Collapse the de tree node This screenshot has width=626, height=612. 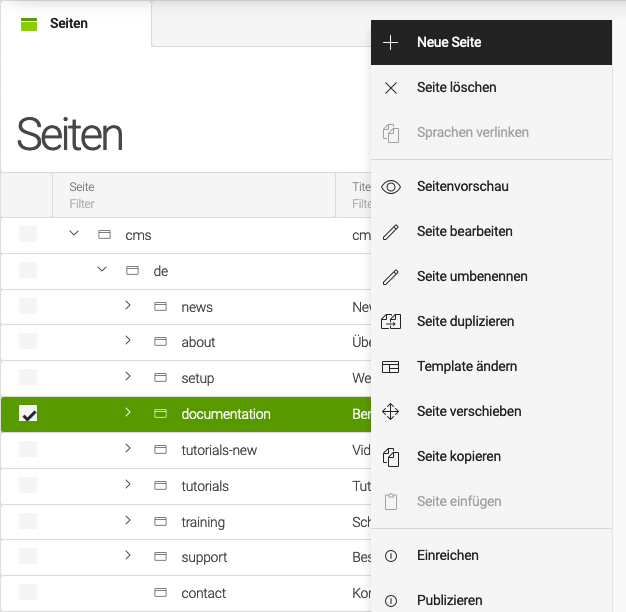tap(101, 270)
